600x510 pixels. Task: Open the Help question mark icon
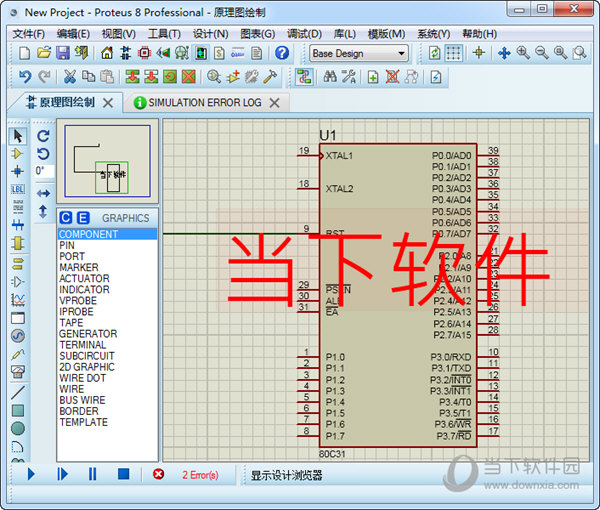pyautogui.click(x=282, y=53)
